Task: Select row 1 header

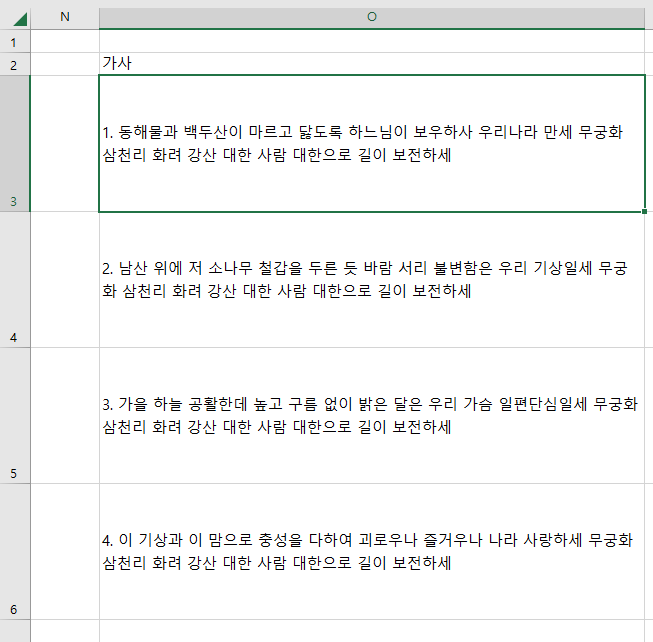Action: click(x=15, y=41)
